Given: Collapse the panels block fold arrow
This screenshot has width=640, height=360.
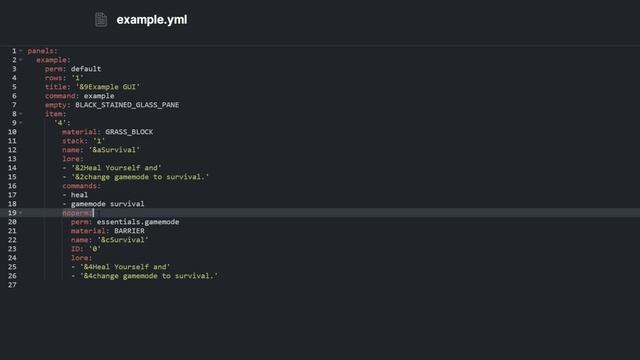Looking at the screenshot, I should [21, 51].
